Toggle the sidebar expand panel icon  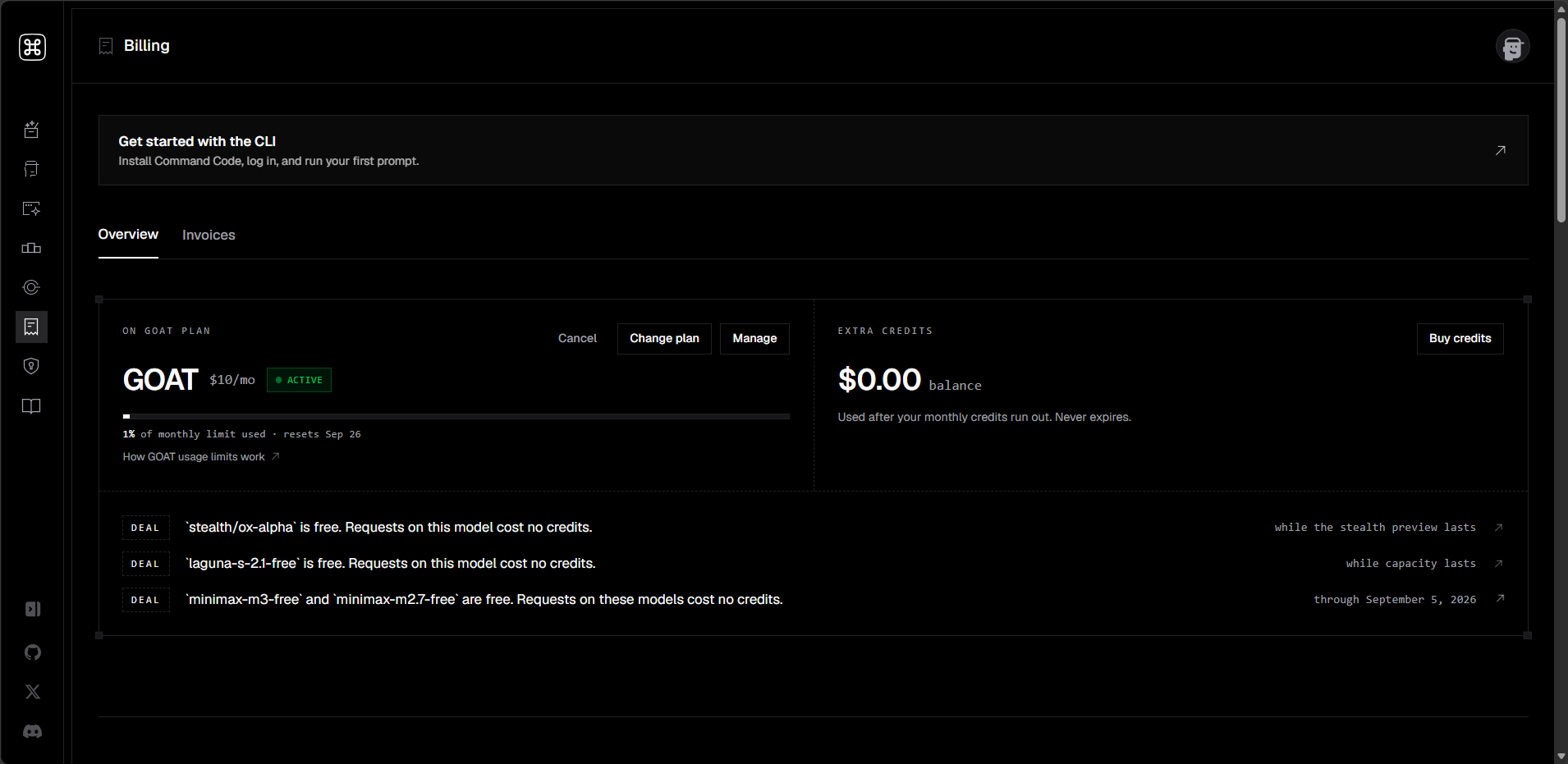(33, 609)
